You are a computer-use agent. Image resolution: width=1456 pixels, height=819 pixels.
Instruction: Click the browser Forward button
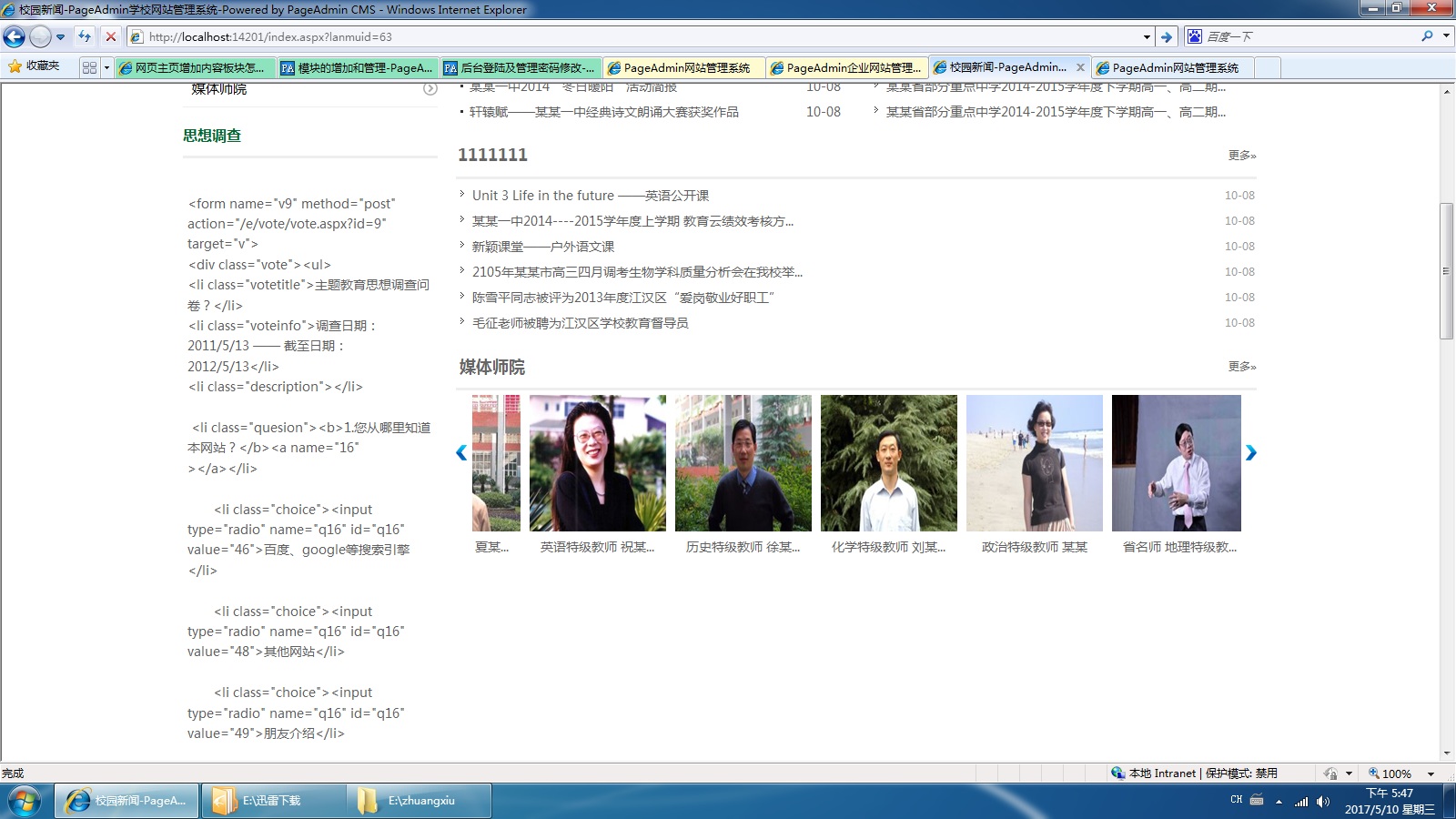pyautogui.click(x=40, y=36)
